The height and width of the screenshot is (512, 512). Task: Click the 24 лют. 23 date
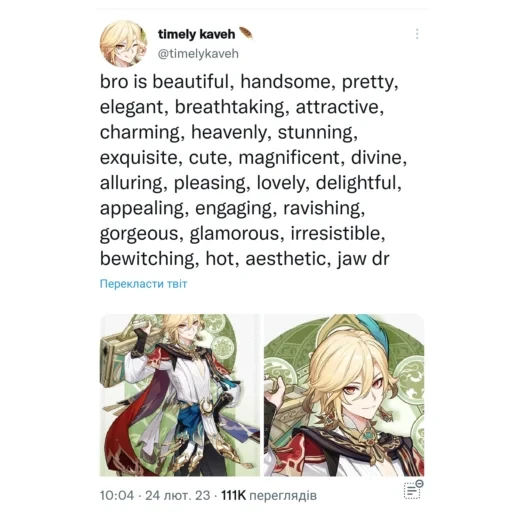178,495
